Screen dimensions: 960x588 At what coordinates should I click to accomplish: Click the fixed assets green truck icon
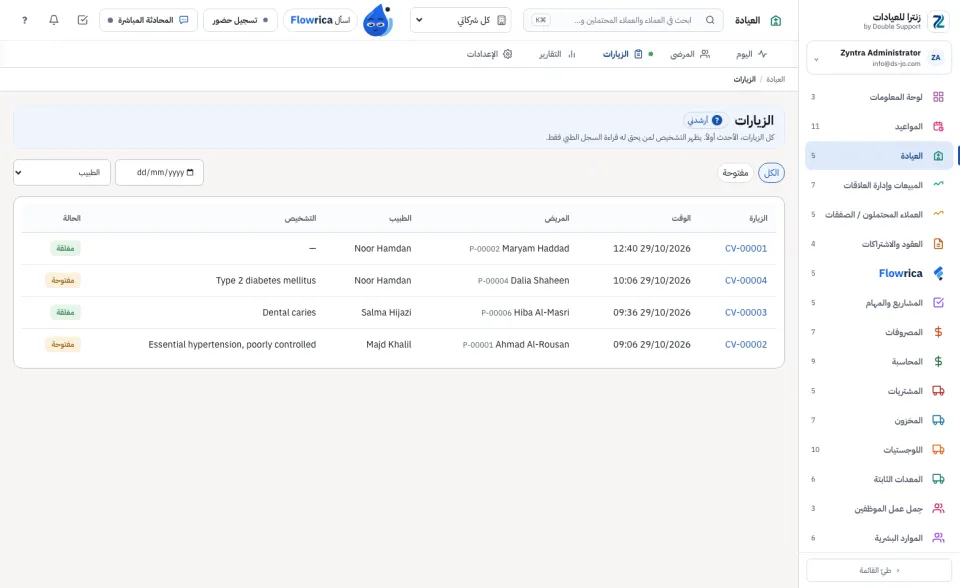tap(938, 479)
